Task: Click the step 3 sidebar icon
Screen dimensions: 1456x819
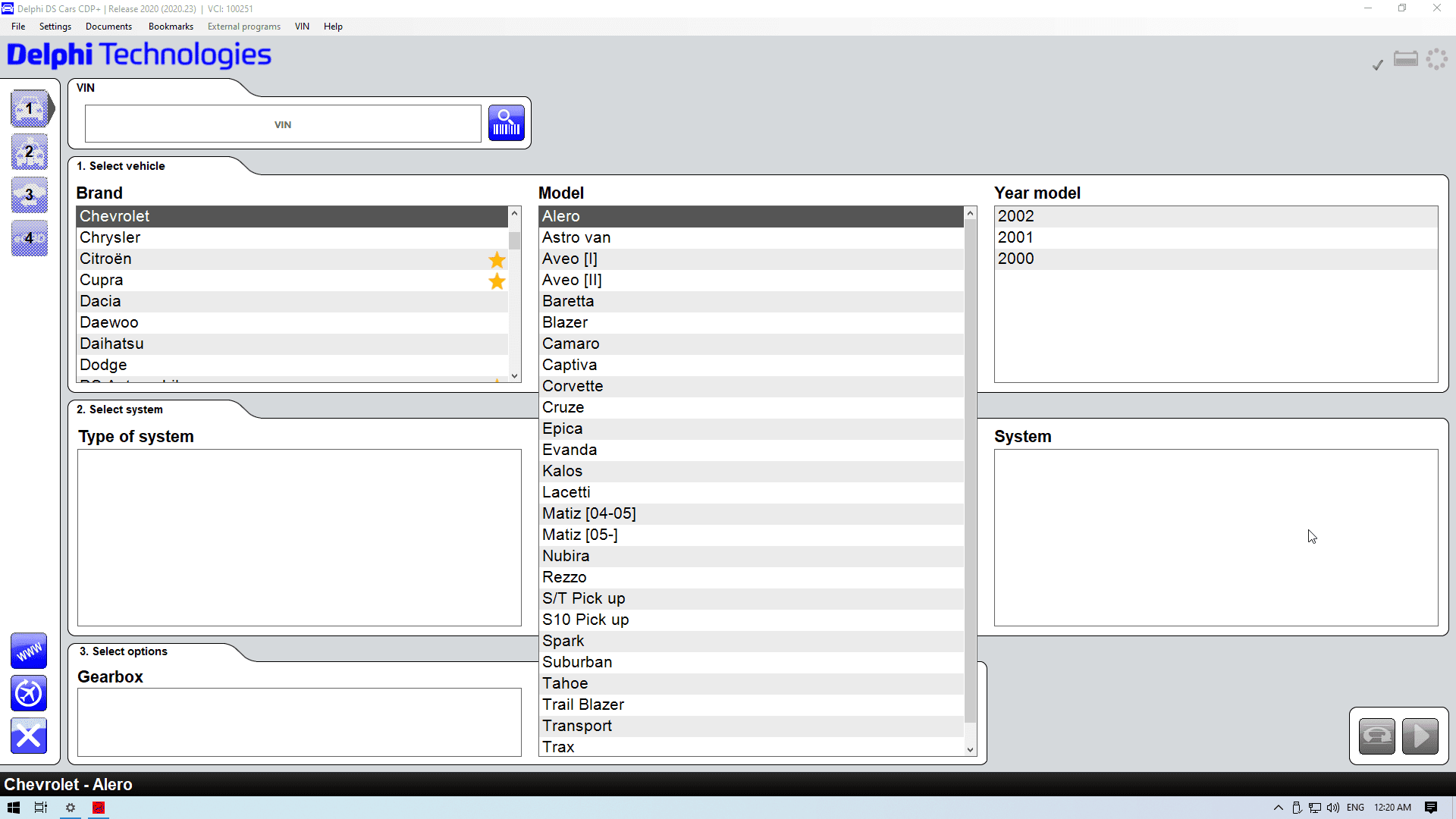Action: tap(30, 195)
